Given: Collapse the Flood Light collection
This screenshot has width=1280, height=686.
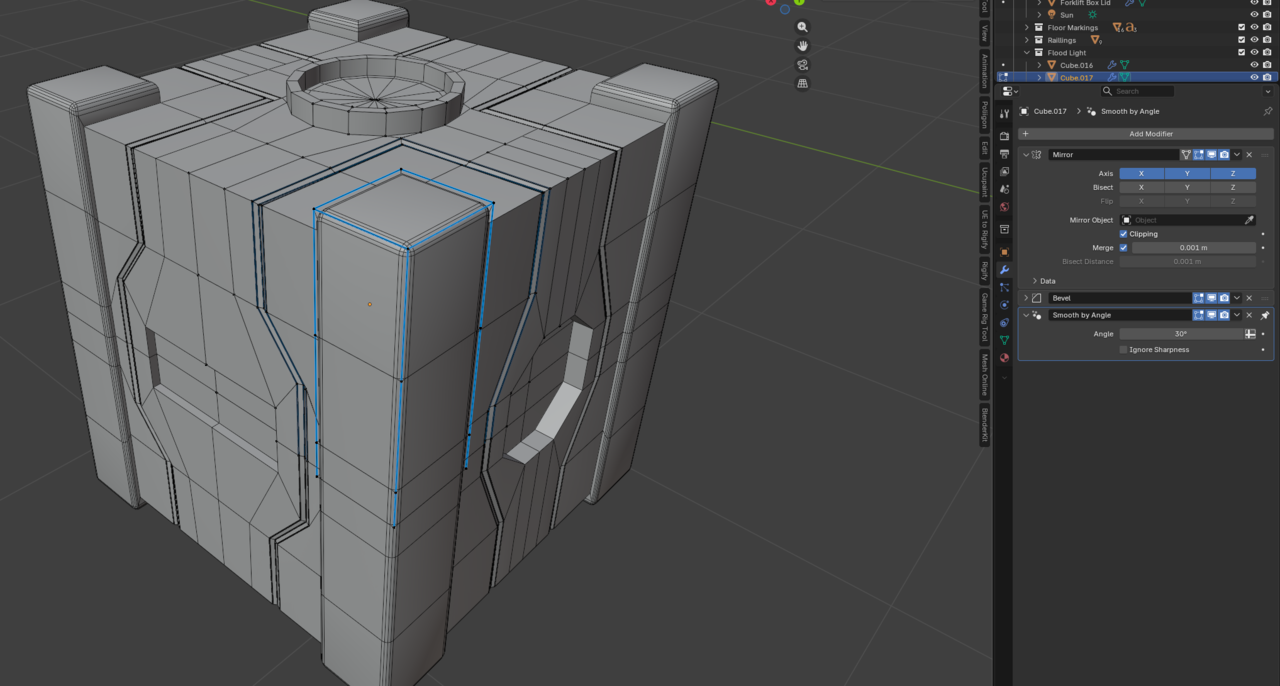Looking at the screenshot, I should (1027, 52).
